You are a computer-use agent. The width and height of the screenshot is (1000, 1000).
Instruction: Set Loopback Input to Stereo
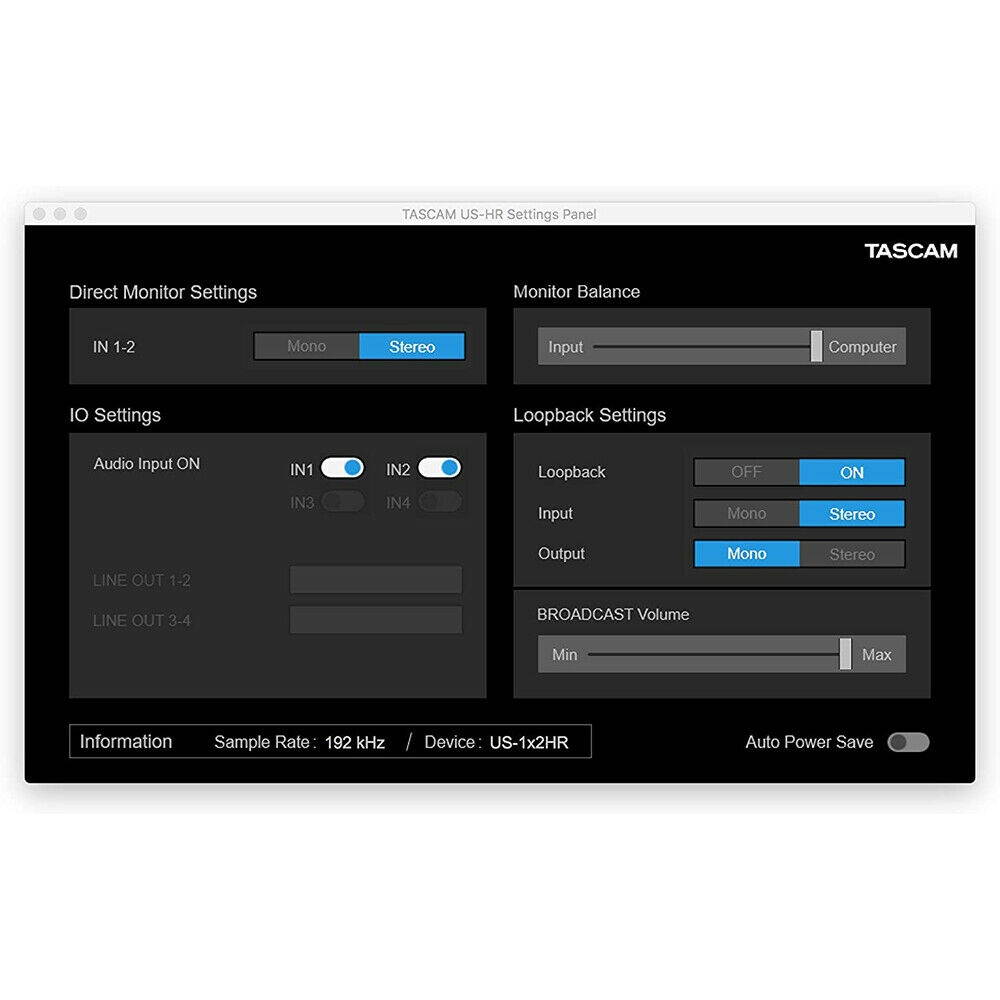[852, 514]
